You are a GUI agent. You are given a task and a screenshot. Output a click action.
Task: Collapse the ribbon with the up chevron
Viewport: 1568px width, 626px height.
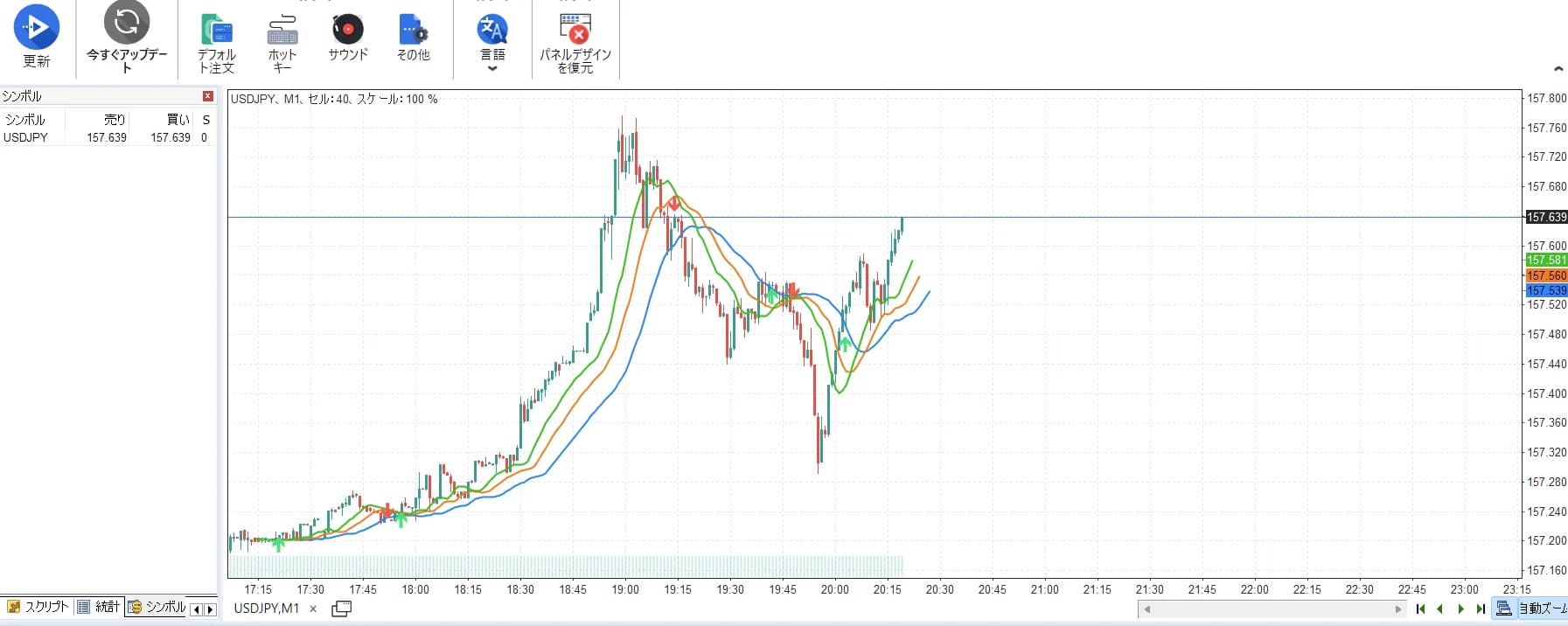tap(1558, 68)
